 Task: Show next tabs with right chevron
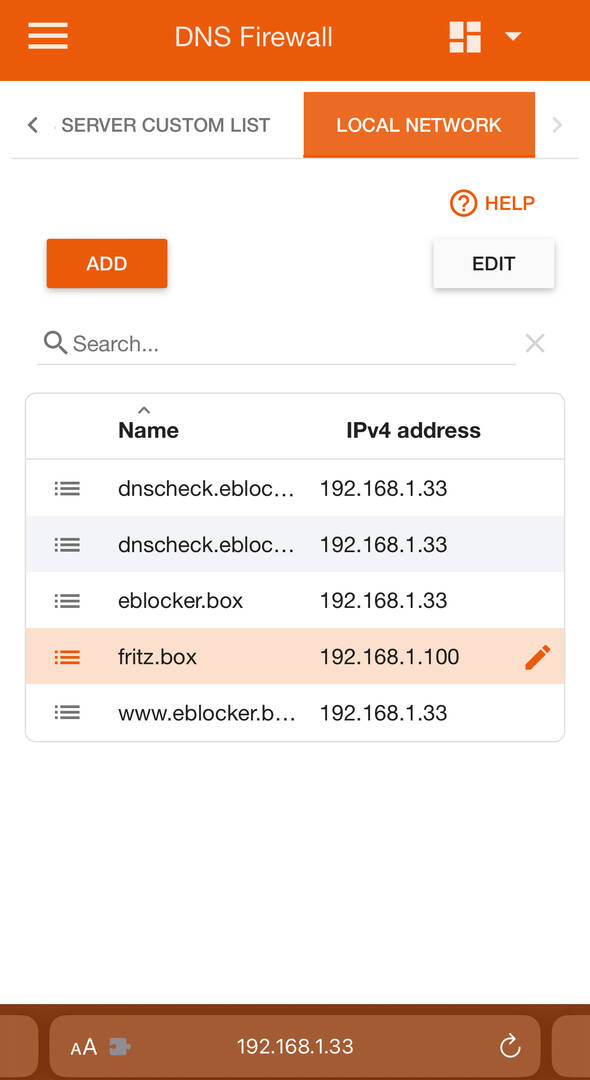557,125
